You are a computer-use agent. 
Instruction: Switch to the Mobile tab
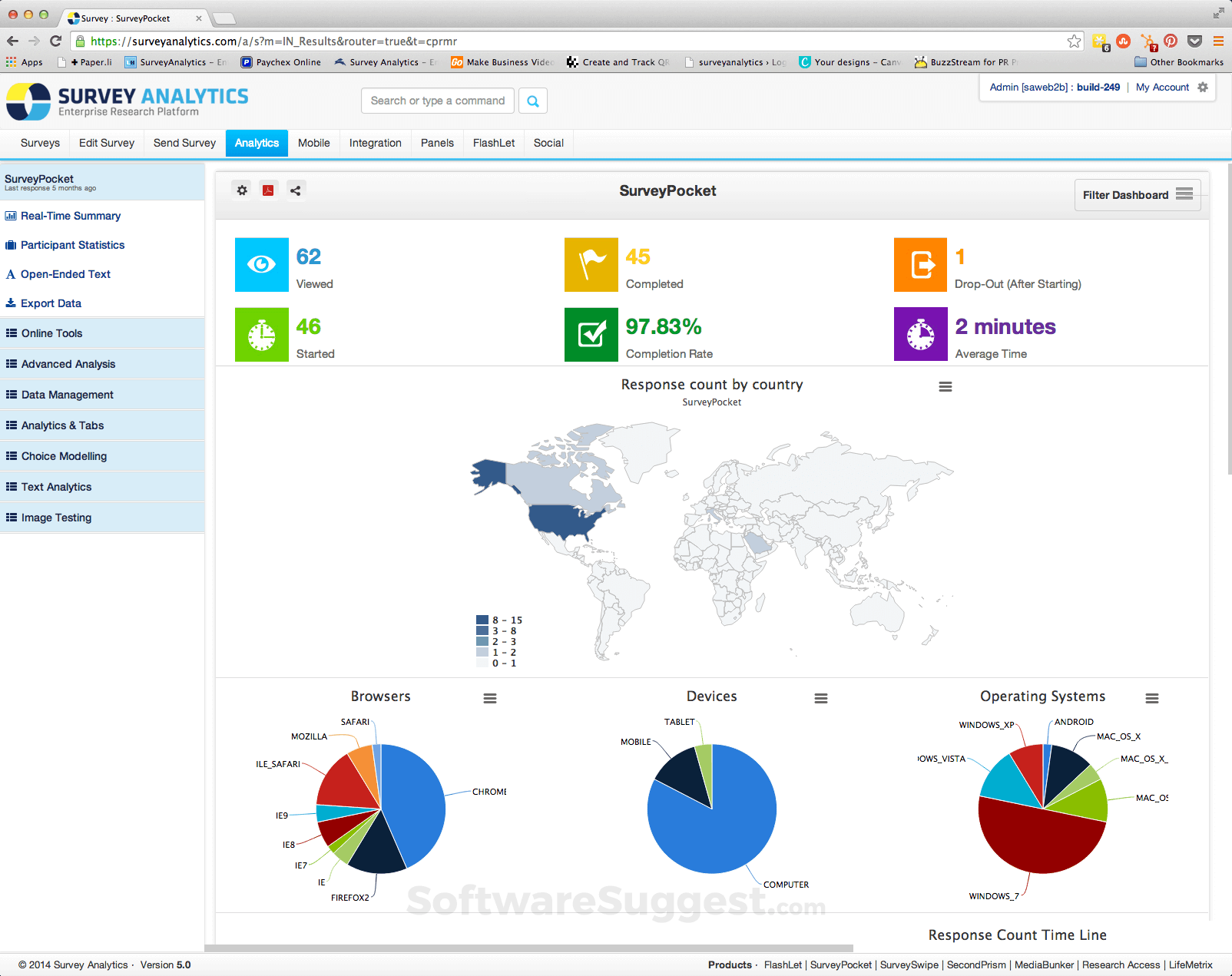314,143
